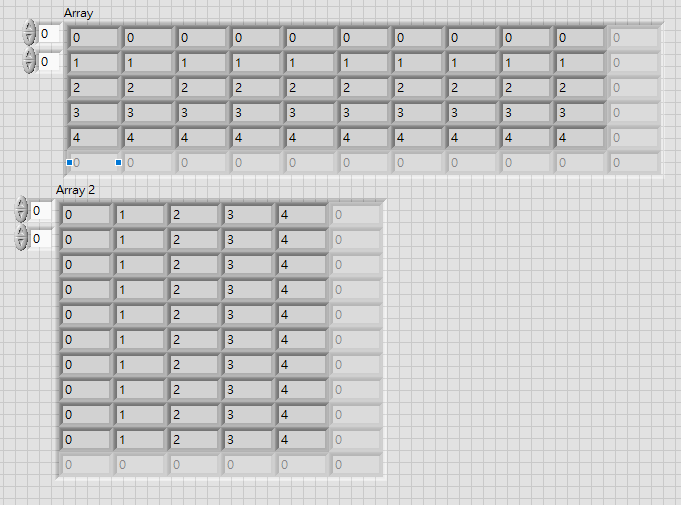Click the cell showing 3 in Array 2's first row
This screenshot has width=681, height=505.
248,215
